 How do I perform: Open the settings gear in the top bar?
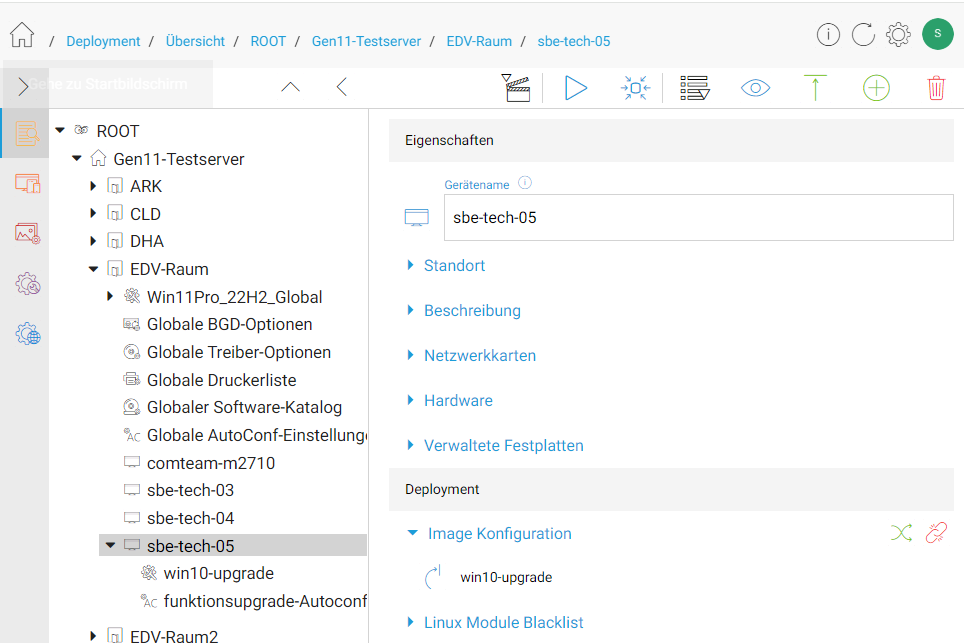[898, 33]
